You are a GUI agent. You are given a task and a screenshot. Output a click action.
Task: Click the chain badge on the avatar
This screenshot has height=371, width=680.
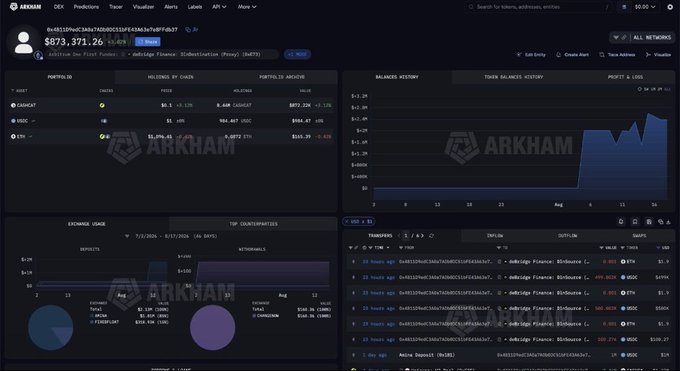[39, 55]
